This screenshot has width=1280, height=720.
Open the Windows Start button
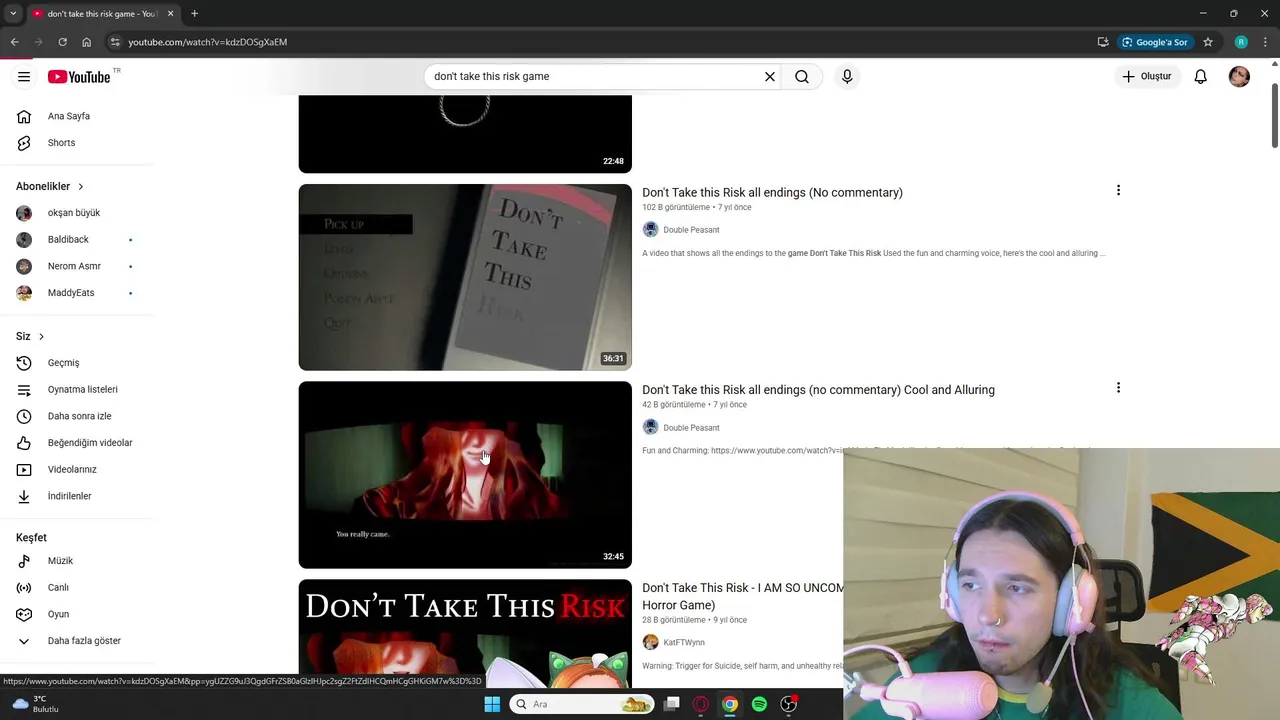(x=492, y=704)
